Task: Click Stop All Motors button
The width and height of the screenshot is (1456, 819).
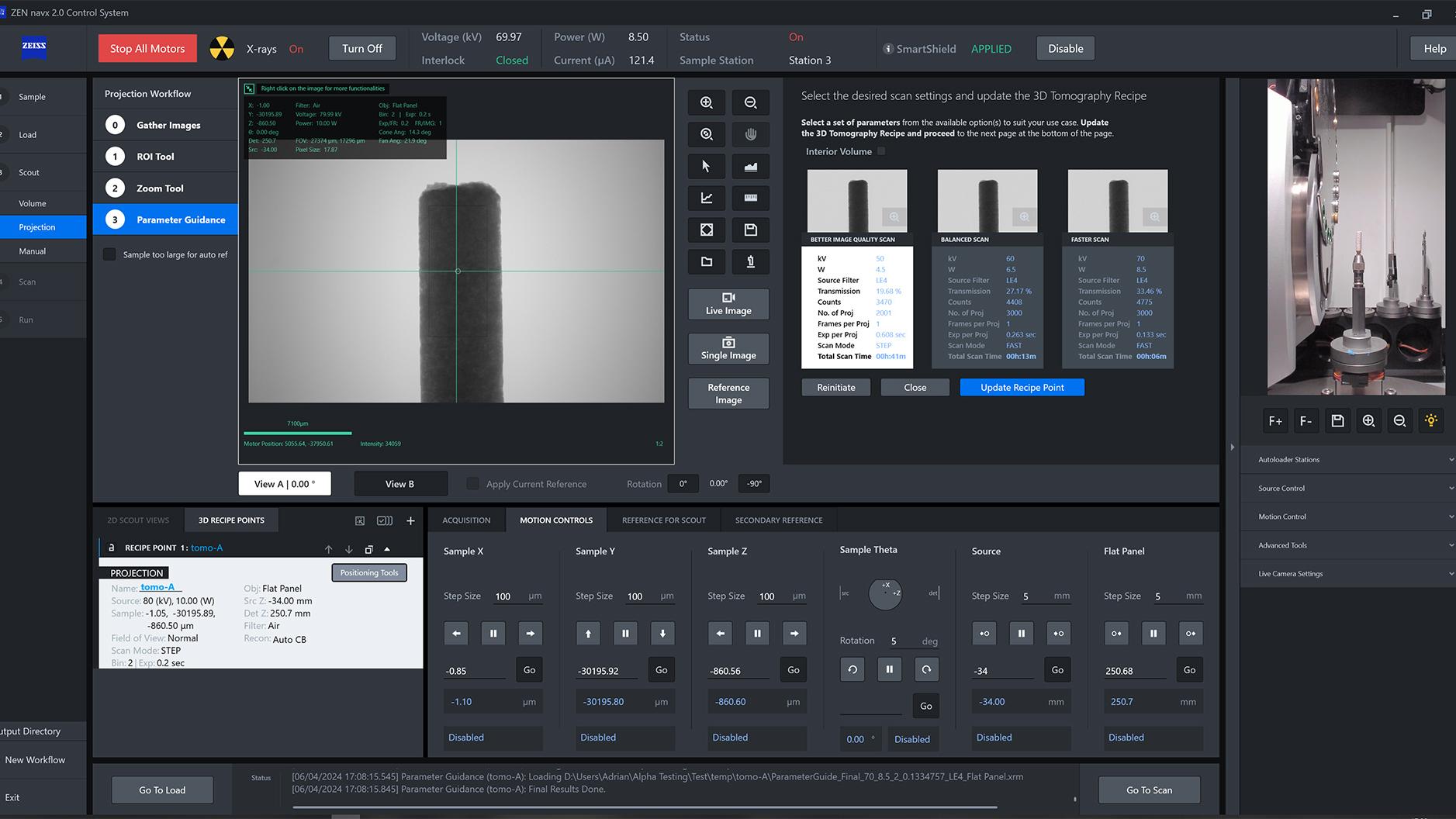Action: click(x=147, y=48)
